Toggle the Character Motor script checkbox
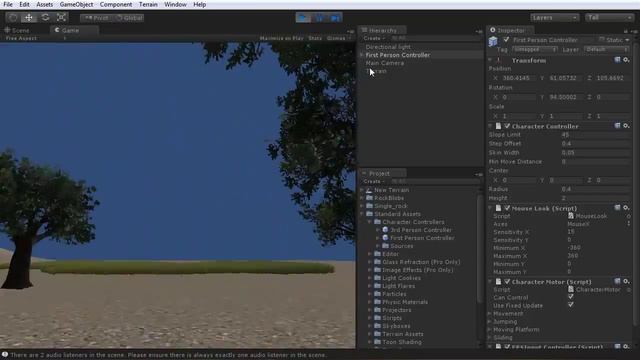The image size is (640, 360). click(507, 282)
